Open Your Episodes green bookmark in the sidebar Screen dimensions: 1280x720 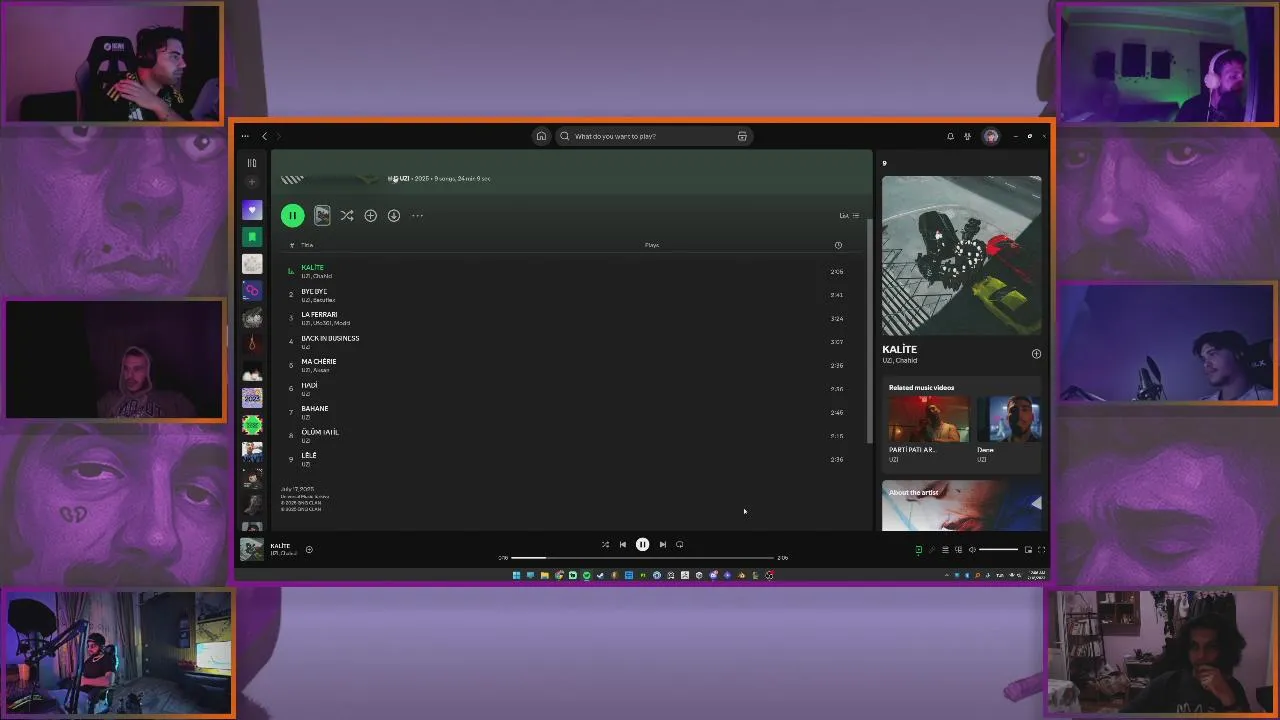click(x=252, y=237)
